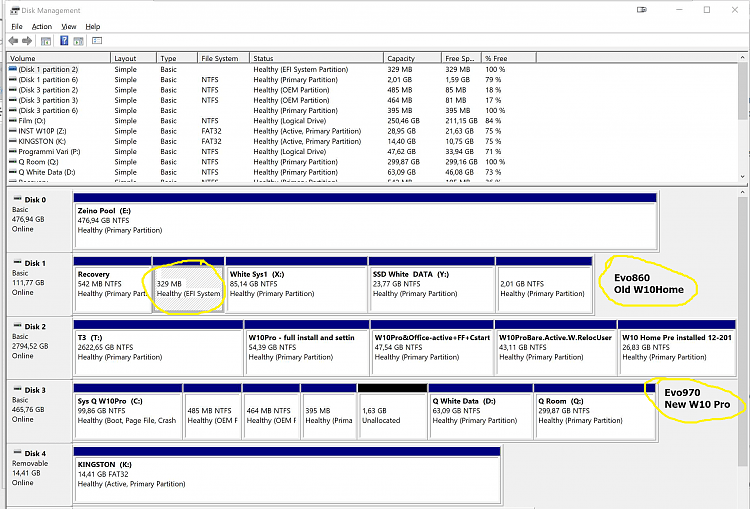The image size is (750, 509).
Task: Click the list settings toolbar icon
Action: tap(97, 41)
